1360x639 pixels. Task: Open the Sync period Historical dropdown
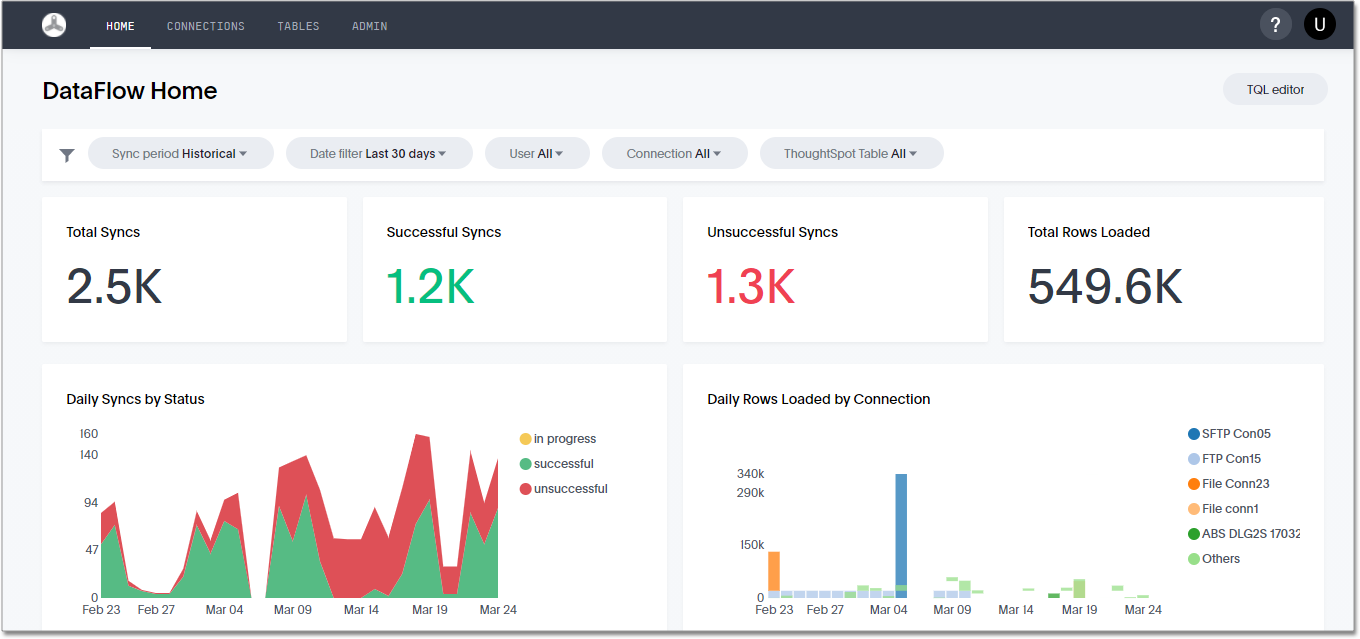pos(180,153)
